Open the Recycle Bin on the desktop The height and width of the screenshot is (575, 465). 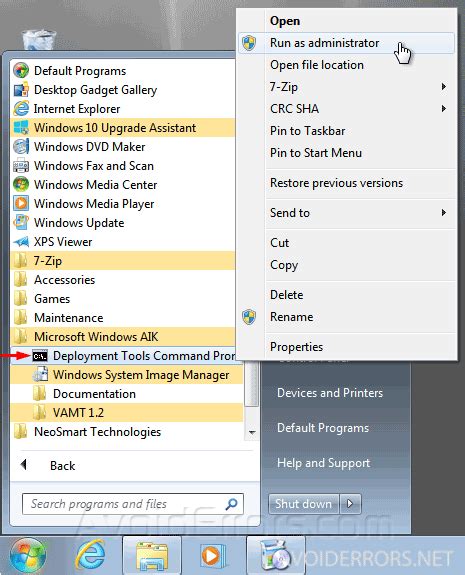[x=39, y=40]
